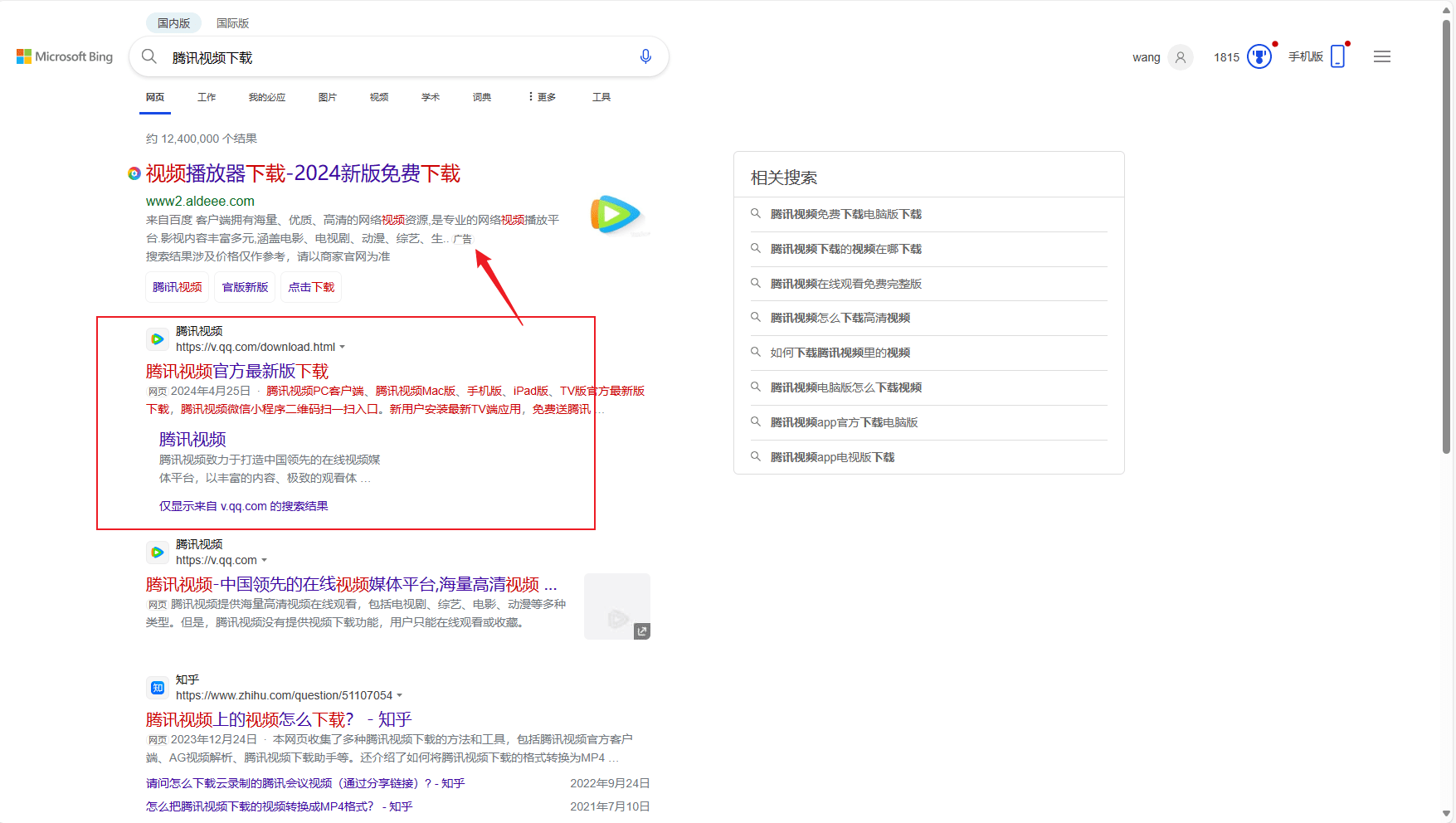Select the 词典 tab
The height and width of the screenshot is (823, 1456).
pyautogui.click(x=482, y=97)
